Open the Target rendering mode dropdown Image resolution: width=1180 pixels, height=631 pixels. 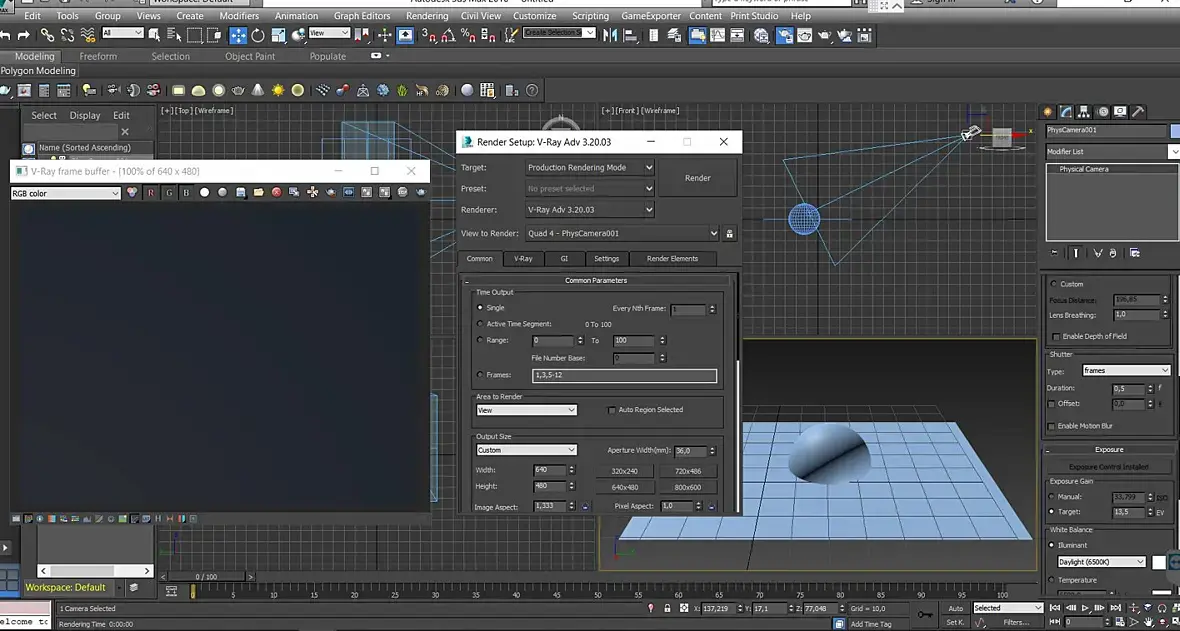pyautogui.click(x=590, y=168)
